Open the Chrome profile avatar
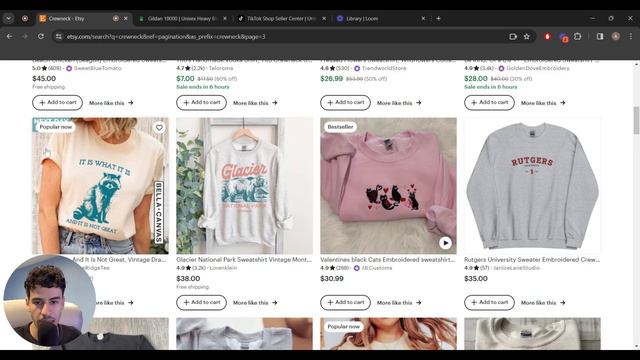This screenshot has width=640, height=360. (616, 36)
